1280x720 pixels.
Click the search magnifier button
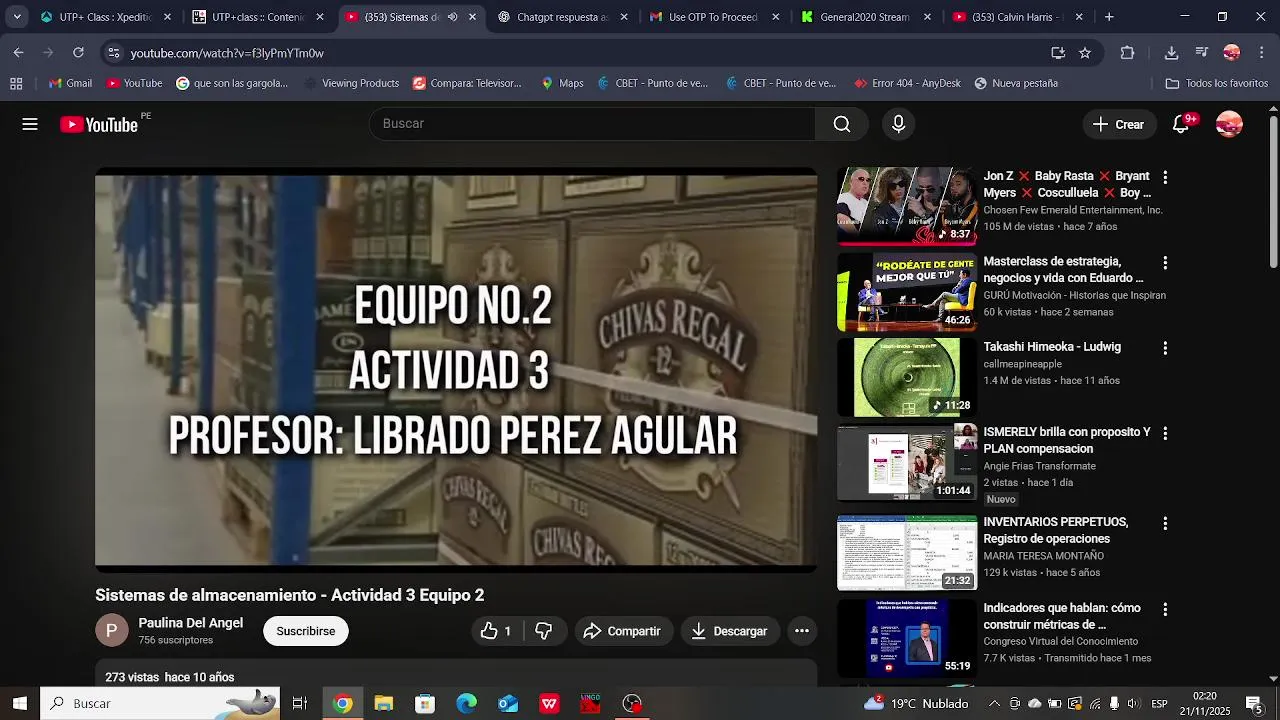(842, 124)
